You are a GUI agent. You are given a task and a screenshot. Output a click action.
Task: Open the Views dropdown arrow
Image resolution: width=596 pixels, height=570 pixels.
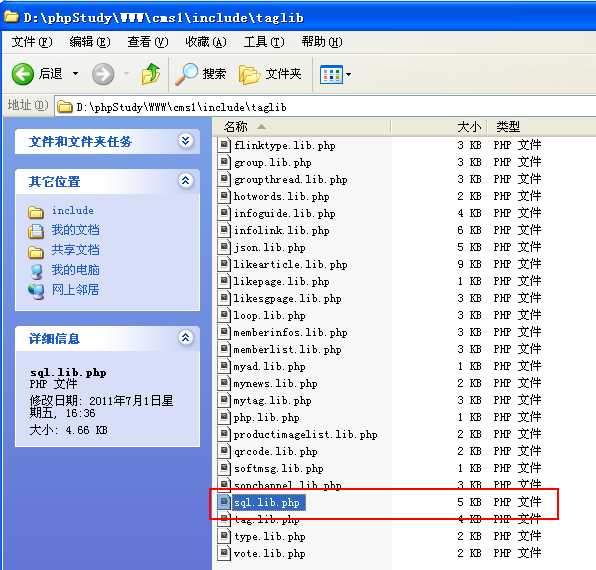[x=348, y=74]
